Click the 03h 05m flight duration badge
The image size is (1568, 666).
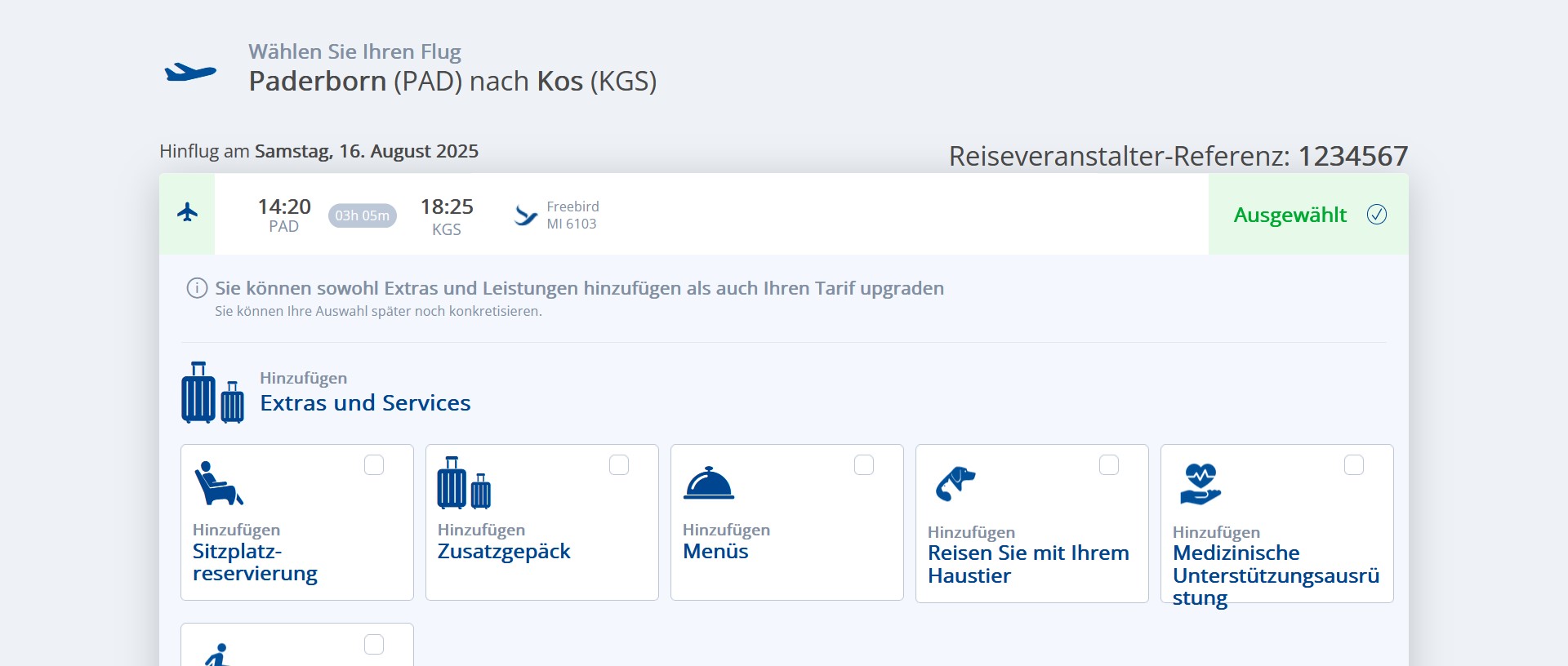pos(363,215)
